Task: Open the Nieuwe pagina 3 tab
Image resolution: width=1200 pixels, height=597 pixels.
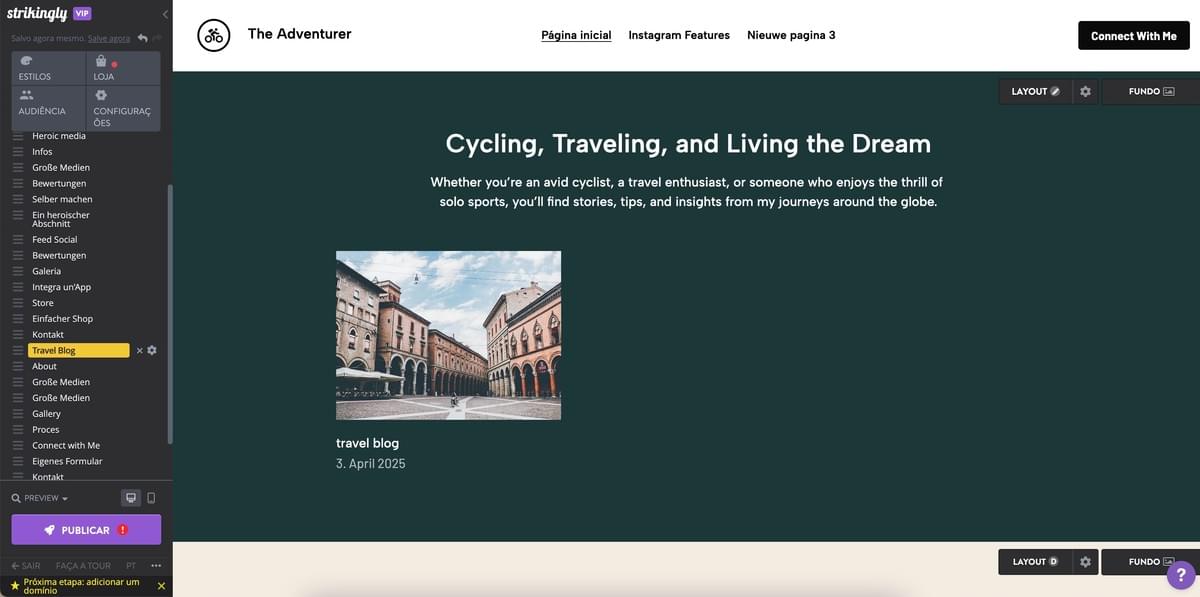Action: click(x=791, y=35)
